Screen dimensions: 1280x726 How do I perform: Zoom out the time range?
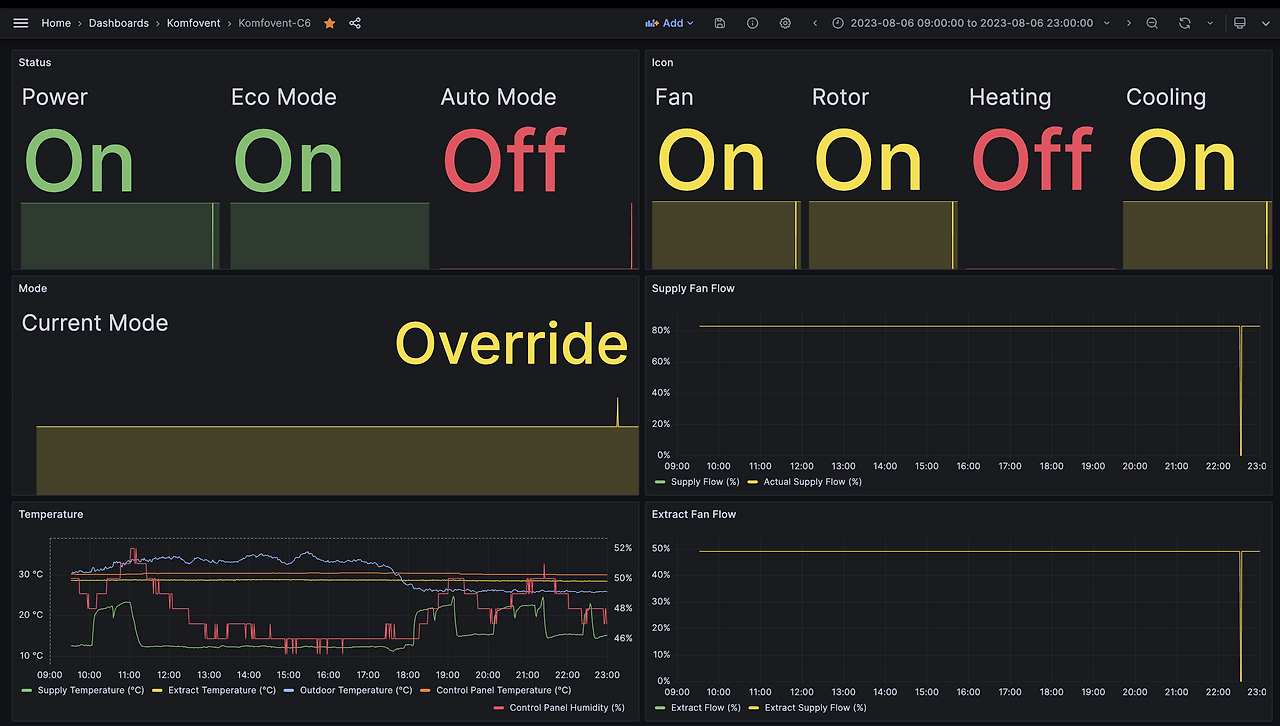point(1152,23)
